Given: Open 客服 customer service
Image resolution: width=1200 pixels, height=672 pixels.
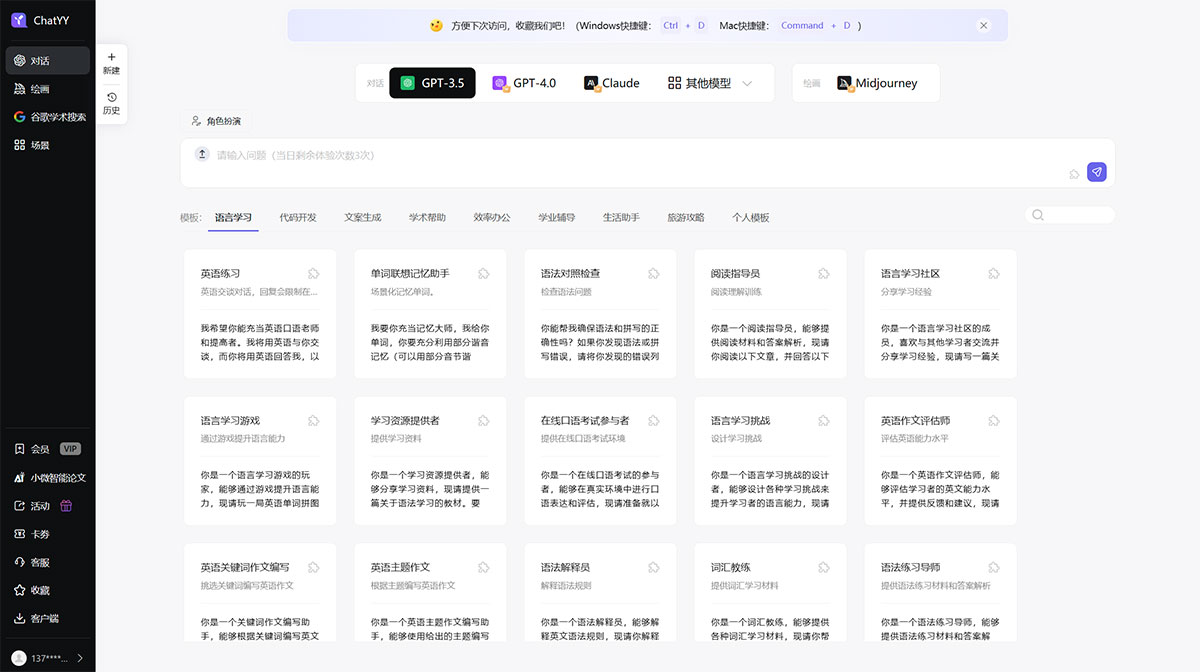Looking at the screenshot, I should [40, 561].
